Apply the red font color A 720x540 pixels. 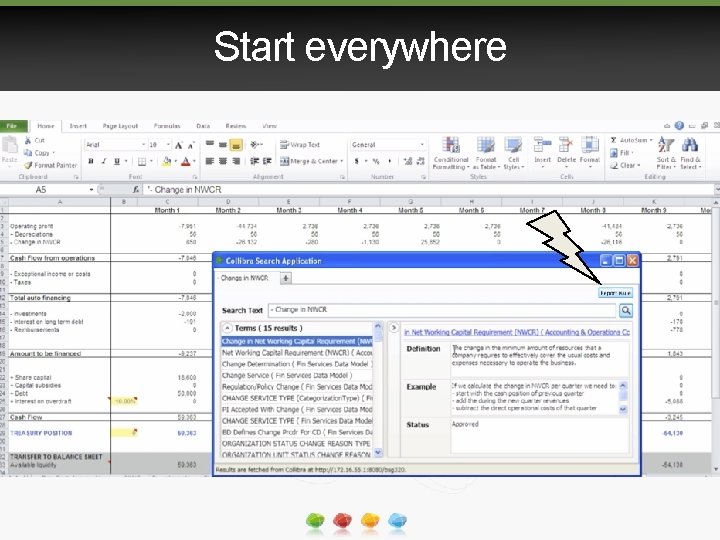[186, 161]
